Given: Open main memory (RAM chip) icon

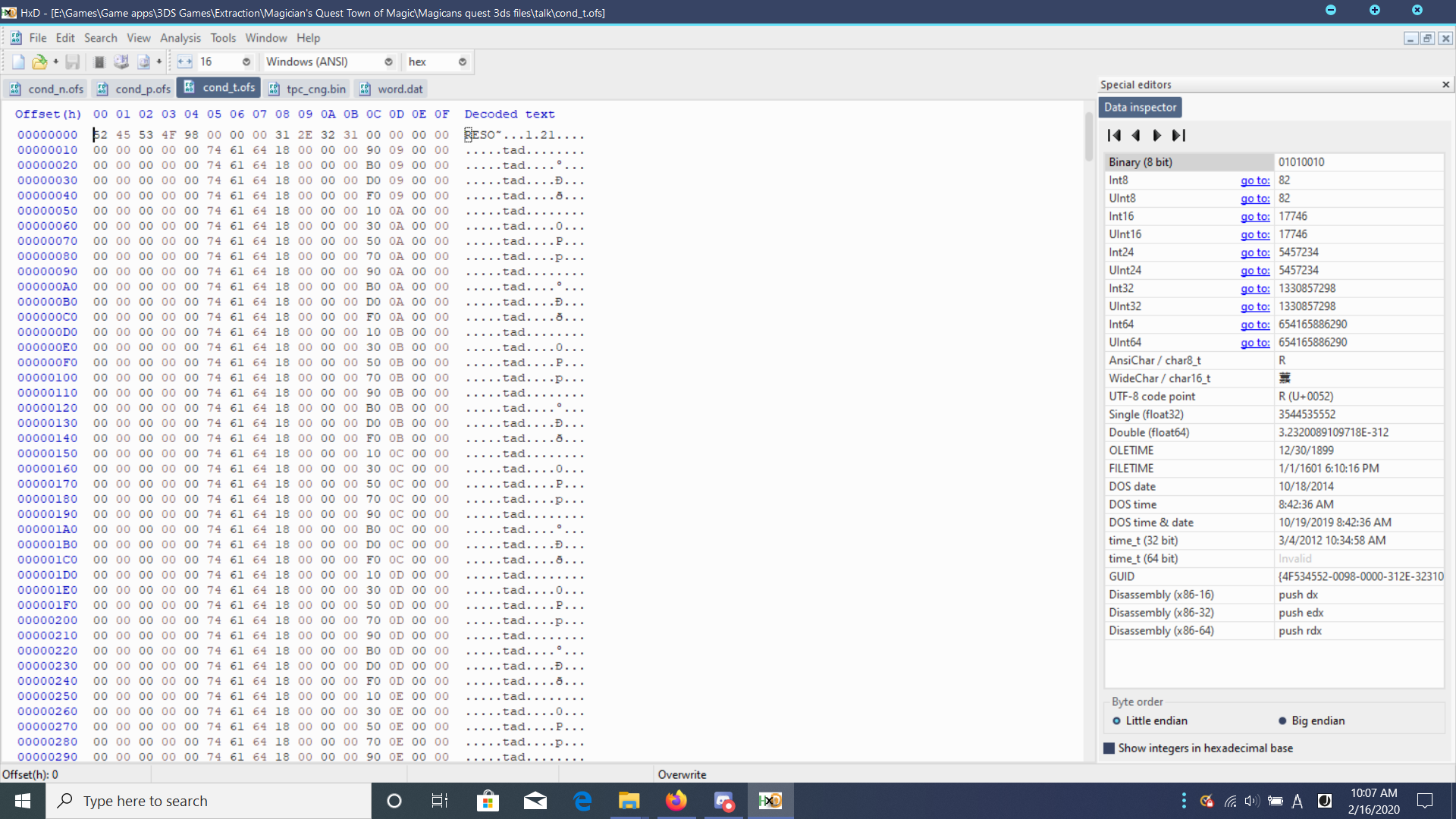Looking at the screenshot, I should point(99,62).
